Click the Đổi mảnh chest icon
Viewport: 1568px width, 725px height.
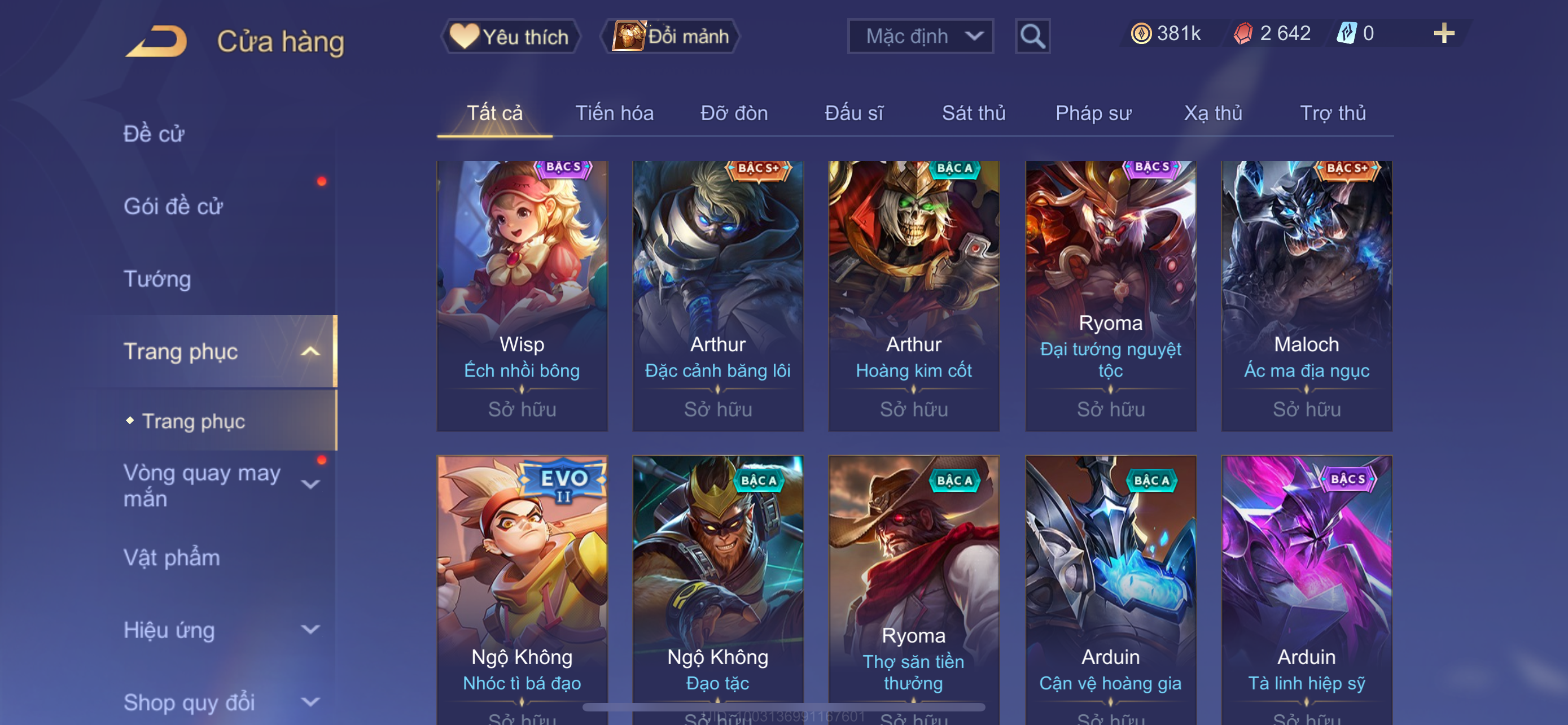[x=629, y=36]
